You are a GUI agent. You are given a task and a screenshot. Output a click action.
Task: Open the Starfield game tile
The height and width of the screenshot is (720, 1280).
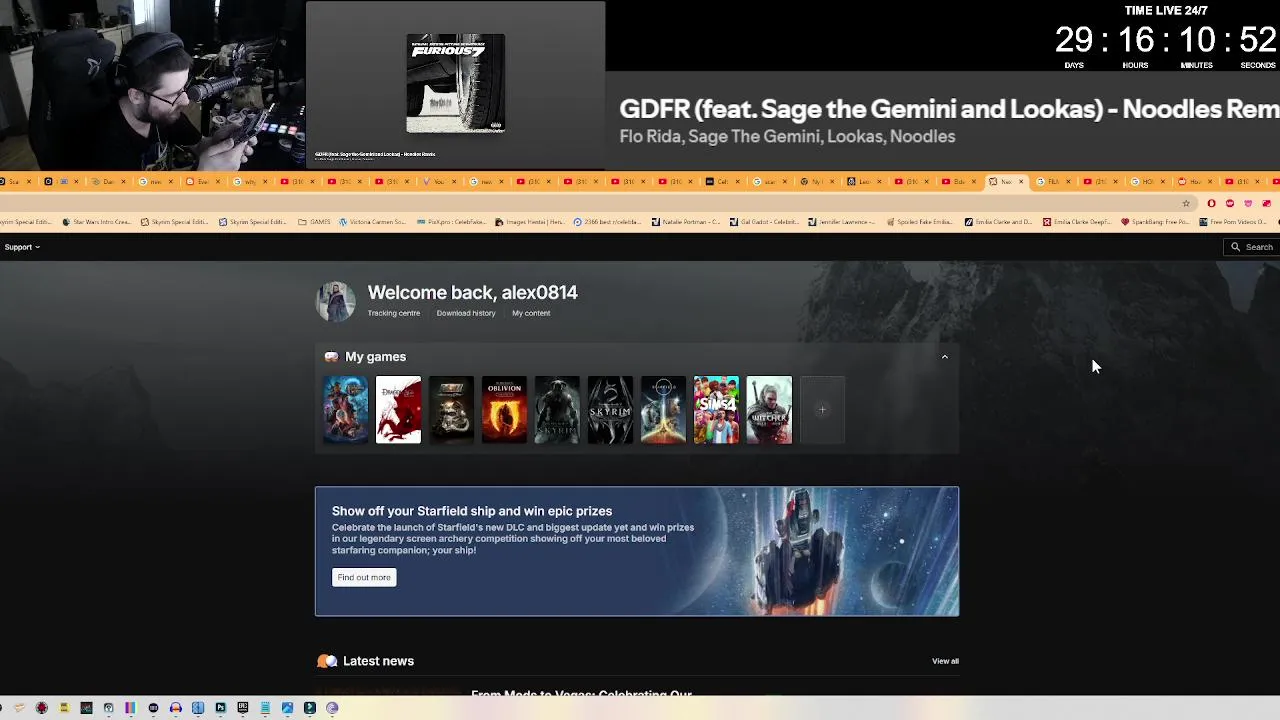coord(663,410)
